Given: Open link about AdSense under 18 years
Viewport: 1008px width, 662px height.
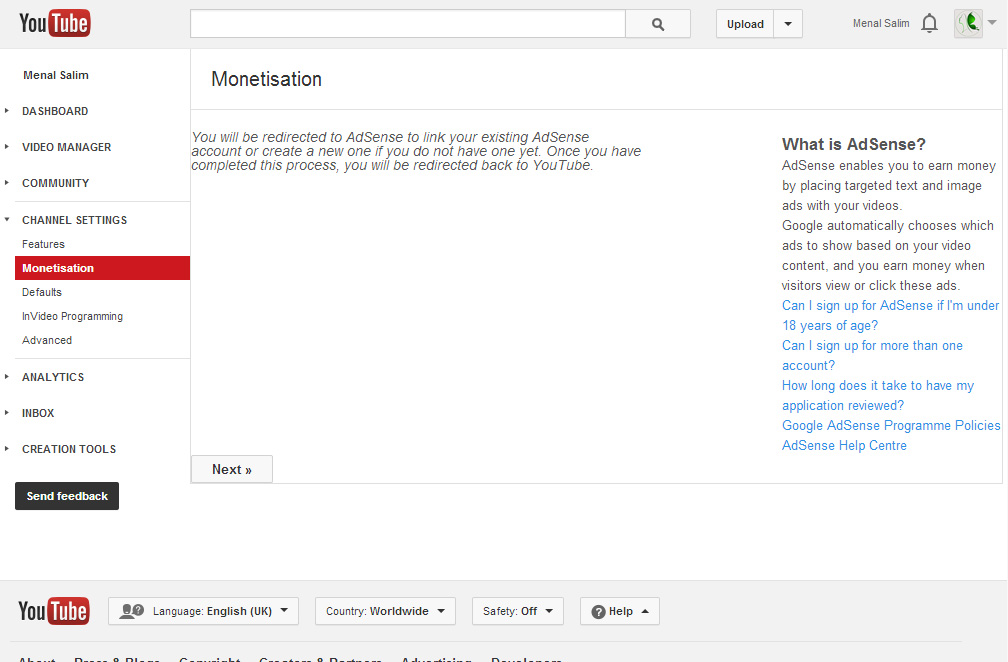Looking at the screenshot, I should (890, 316).
